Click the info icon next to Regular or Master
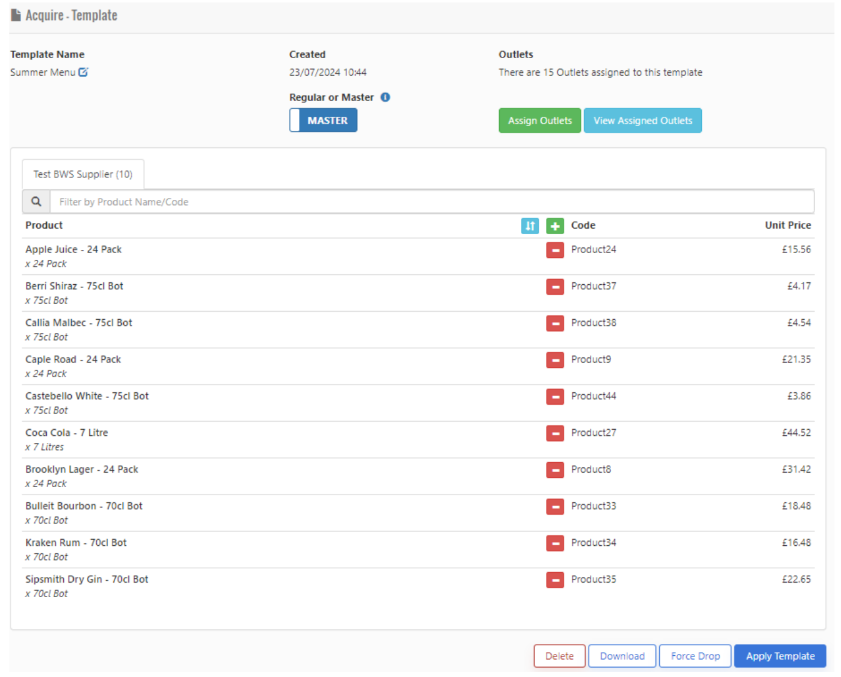 [x=385, y=97]
